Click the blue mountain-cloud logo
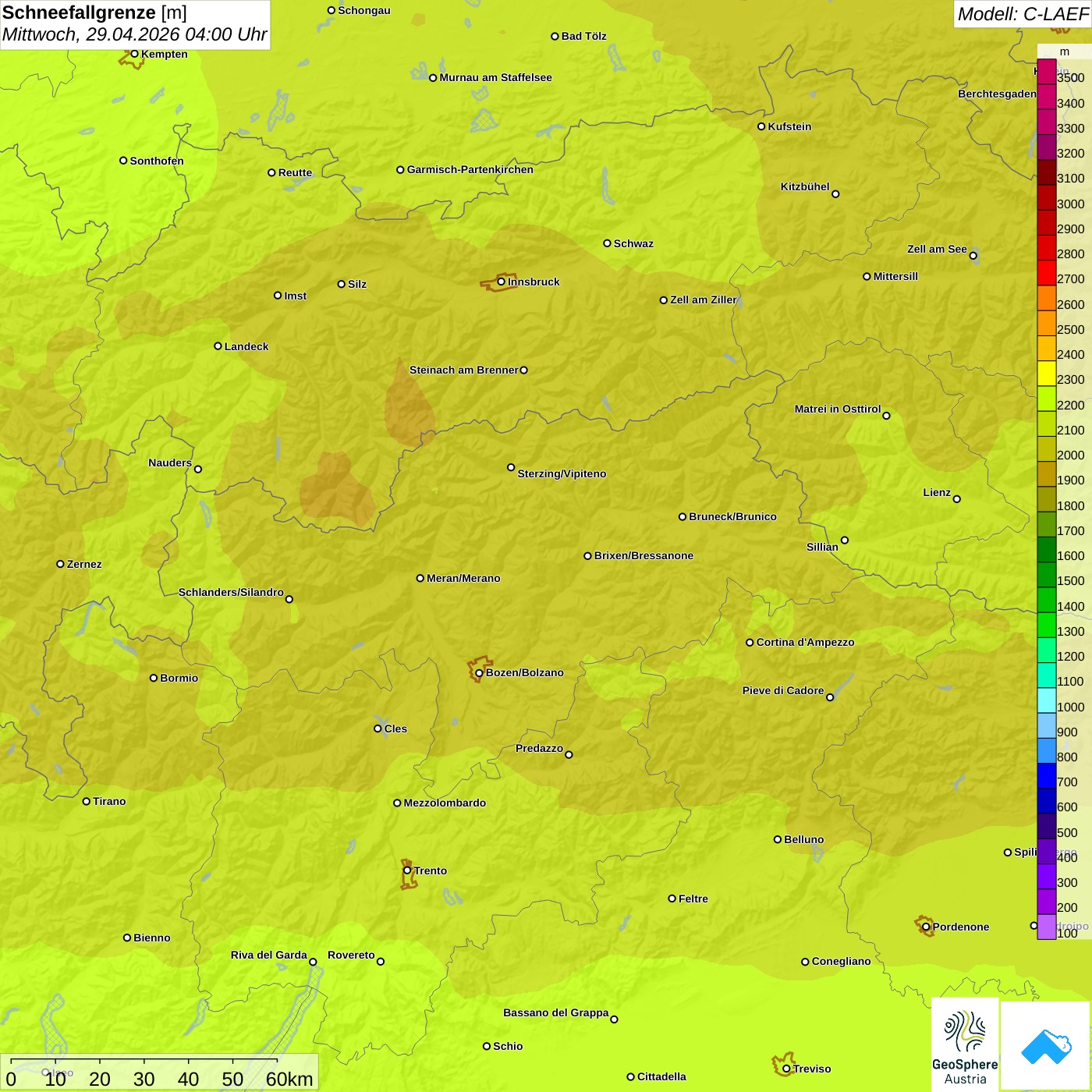This screenshot has width=1092, height=1092. point(1045,1045)
